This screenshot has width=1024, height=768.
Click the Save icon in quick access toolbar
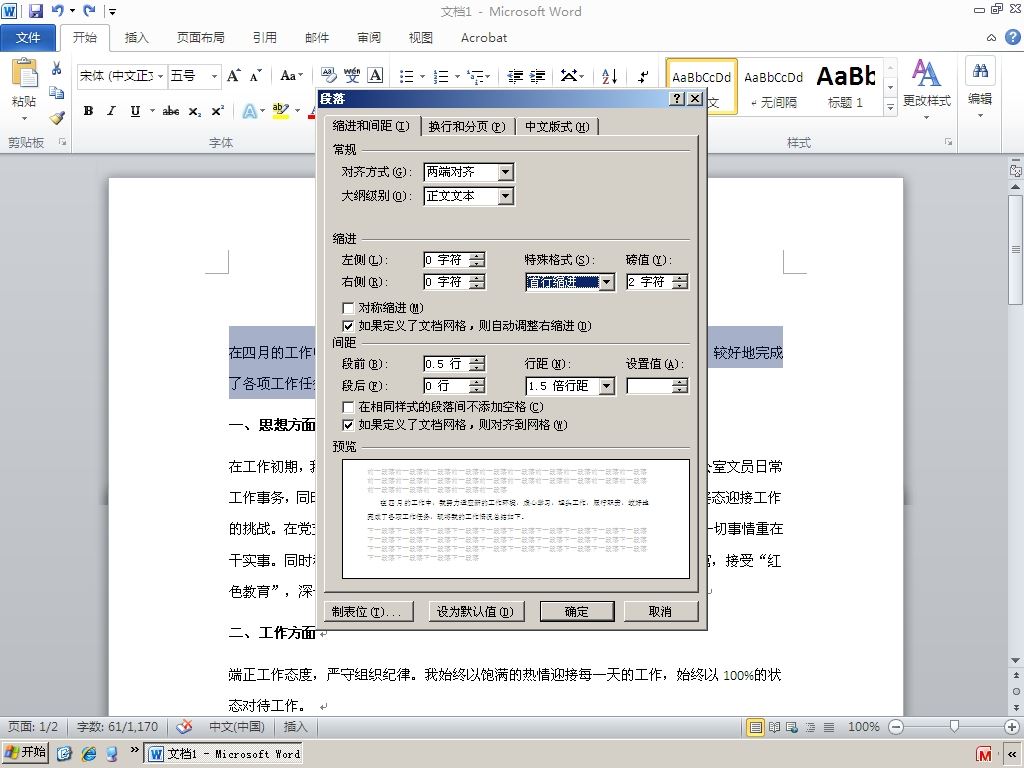pos(35,10)
